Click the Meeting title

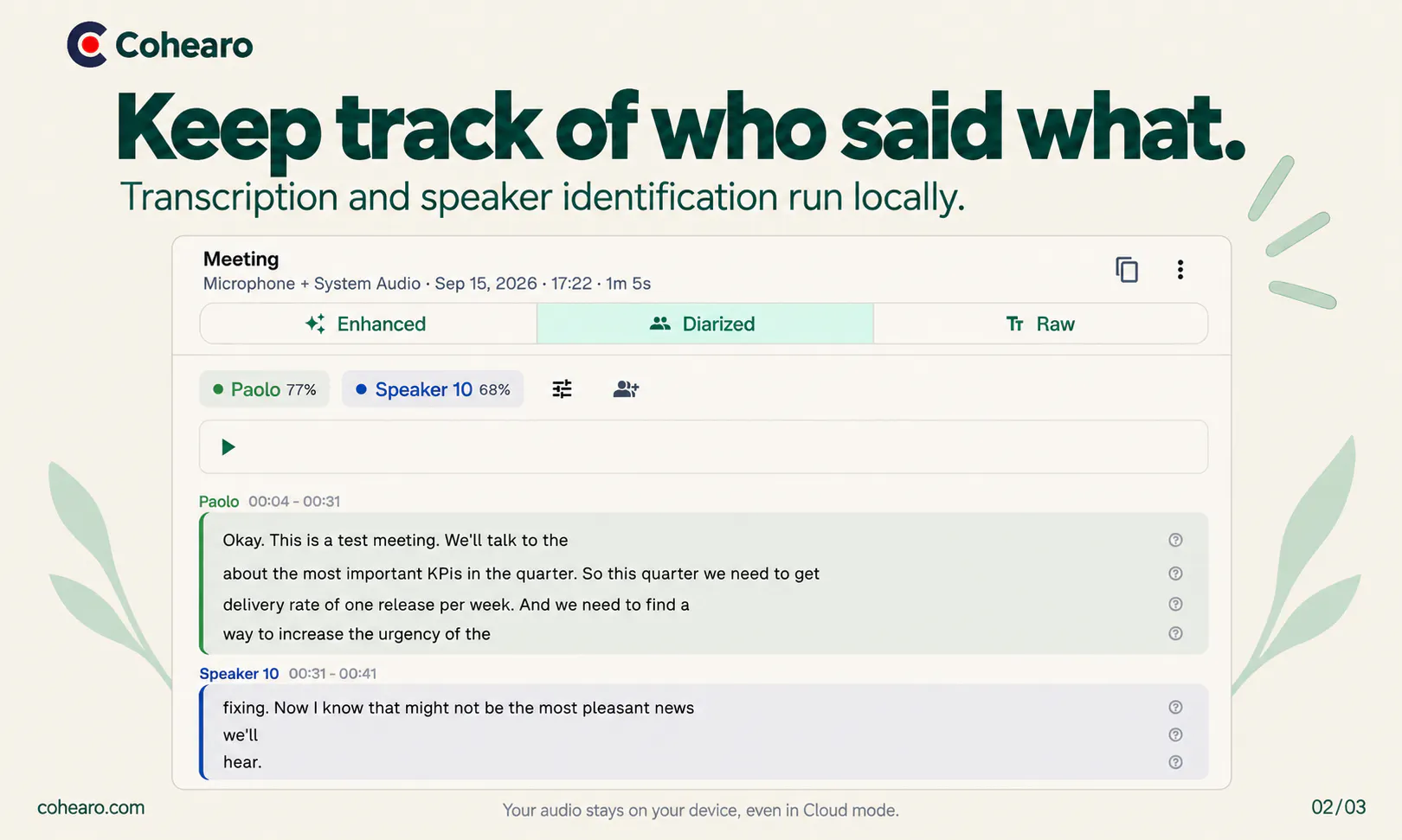coord(241,259)
